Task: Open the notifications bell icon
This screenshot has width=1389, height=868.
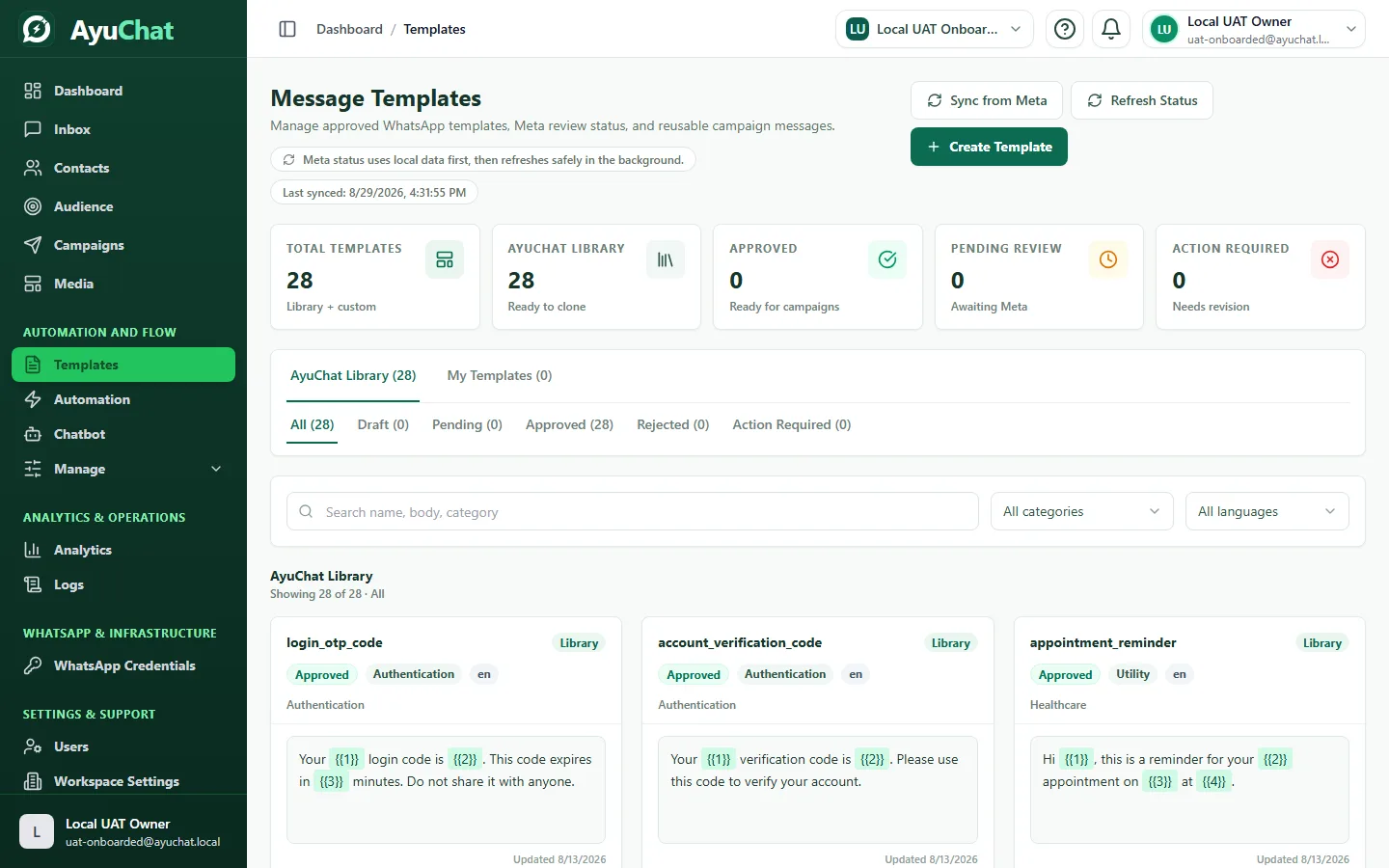Action: [1111, 29]
